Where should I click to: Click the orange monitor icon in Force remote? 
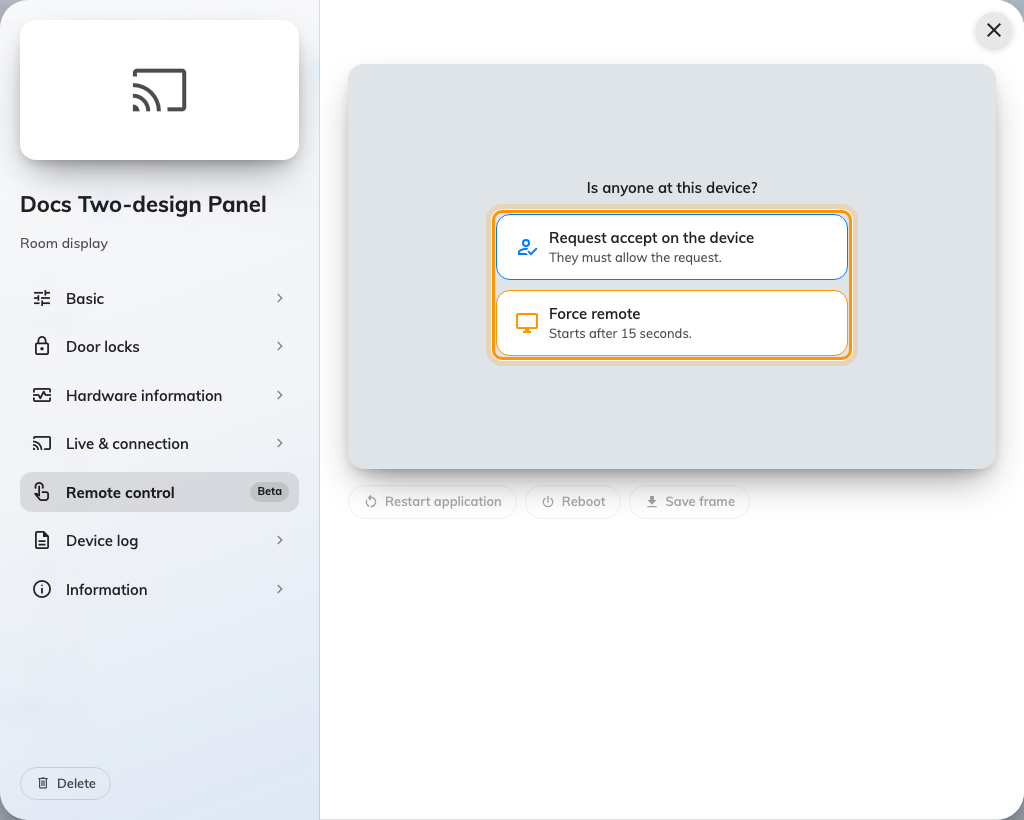[527, 323]
